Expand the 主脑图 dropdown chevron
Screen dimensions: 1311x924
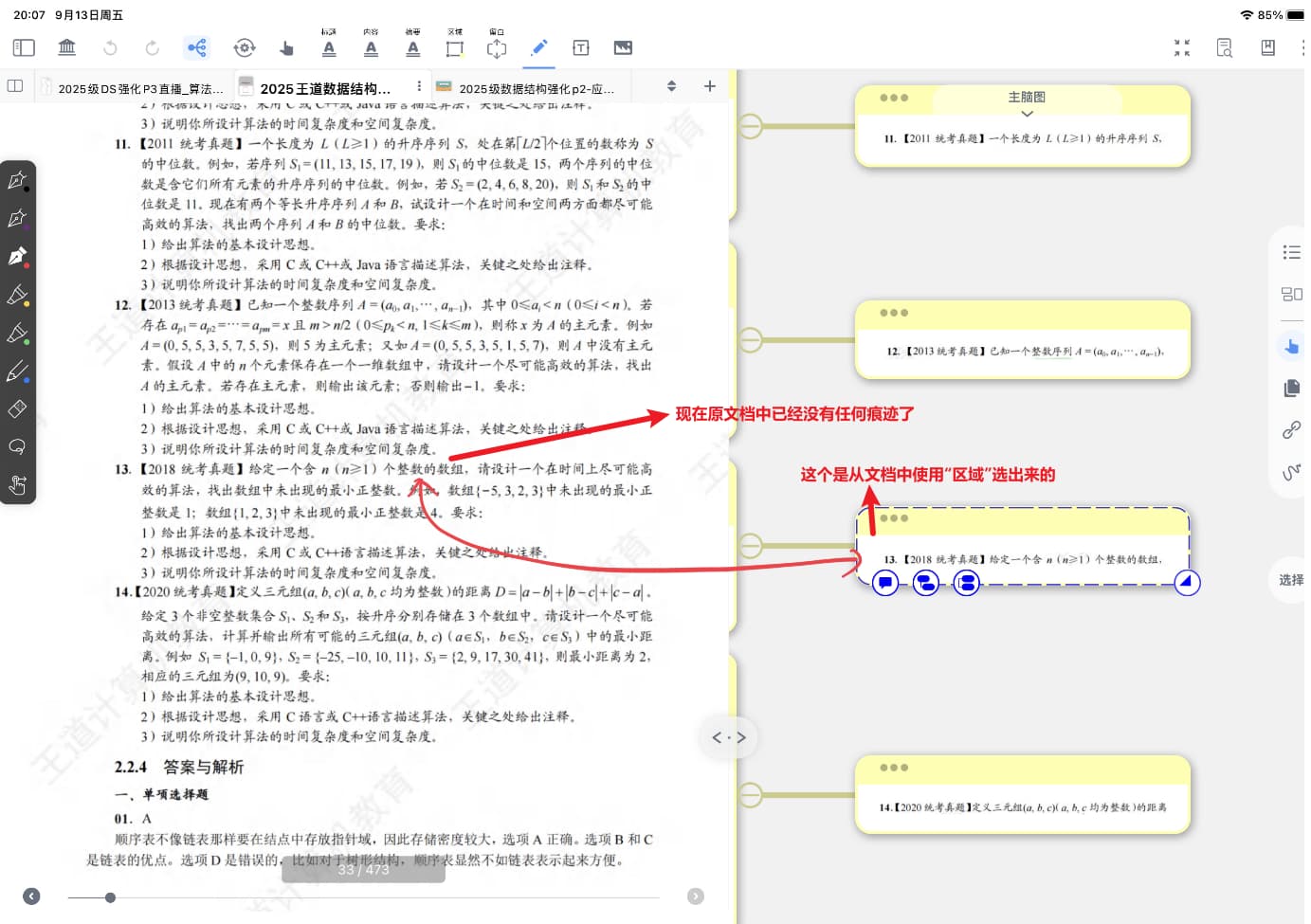click(x=1027, y=114)
